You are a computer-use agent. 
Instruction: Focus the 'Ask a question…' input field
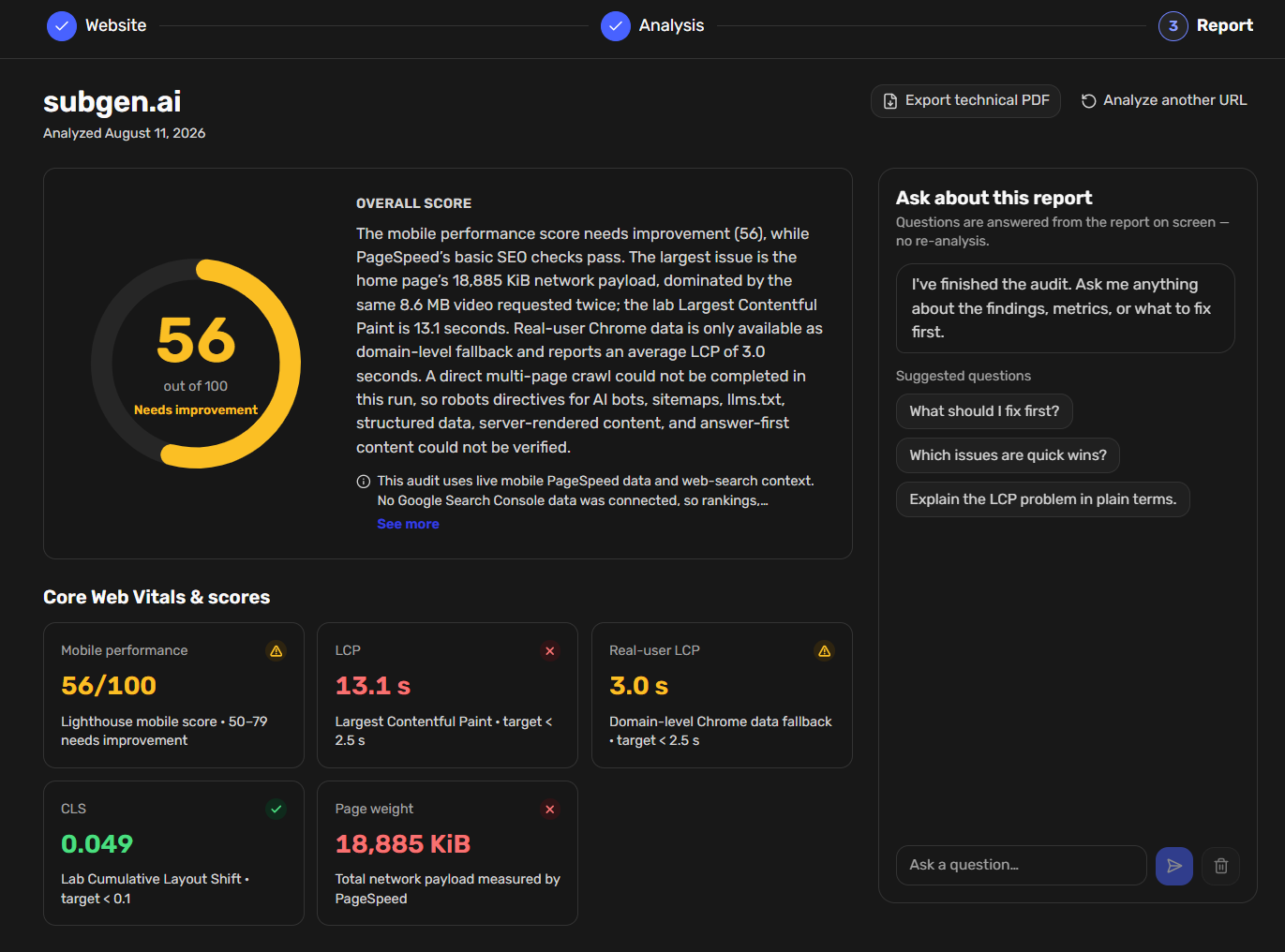(1022, 866)
